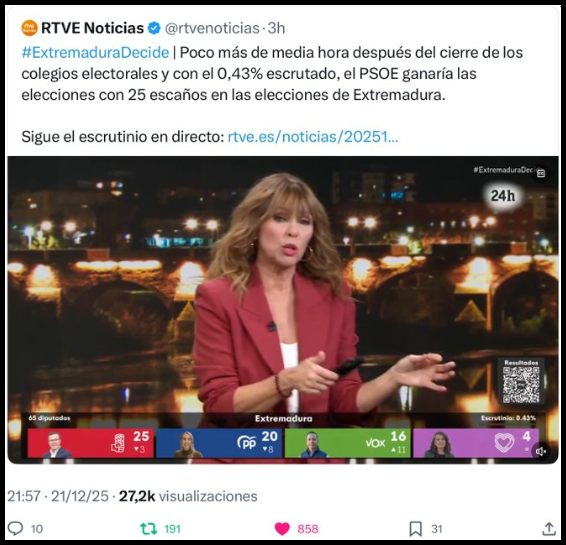
Task: Open the 27,2k visualizaciones analytics
Action: tap(188, 496)
